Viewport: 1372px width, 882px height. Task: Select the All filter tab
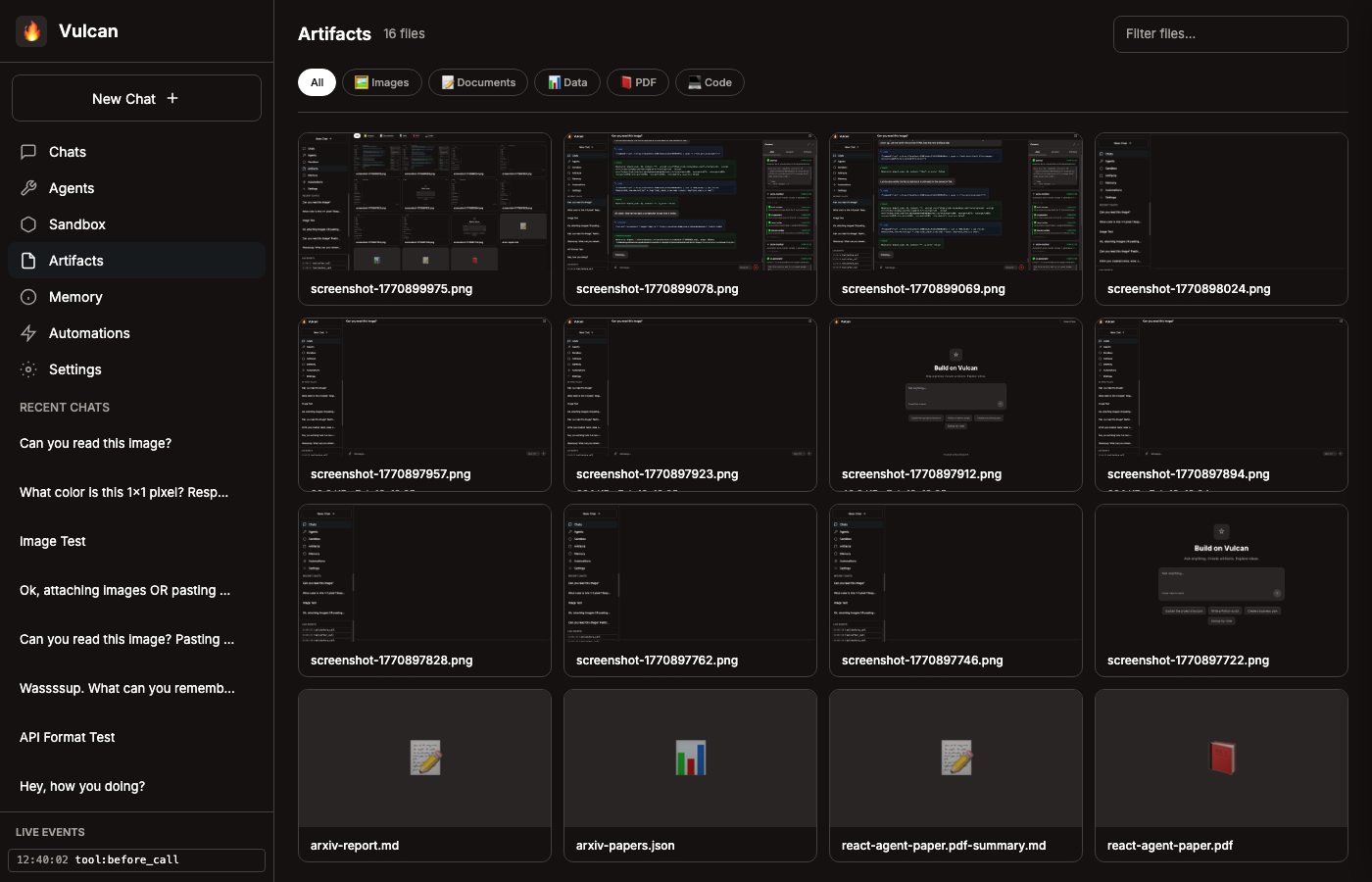(317, 82)
